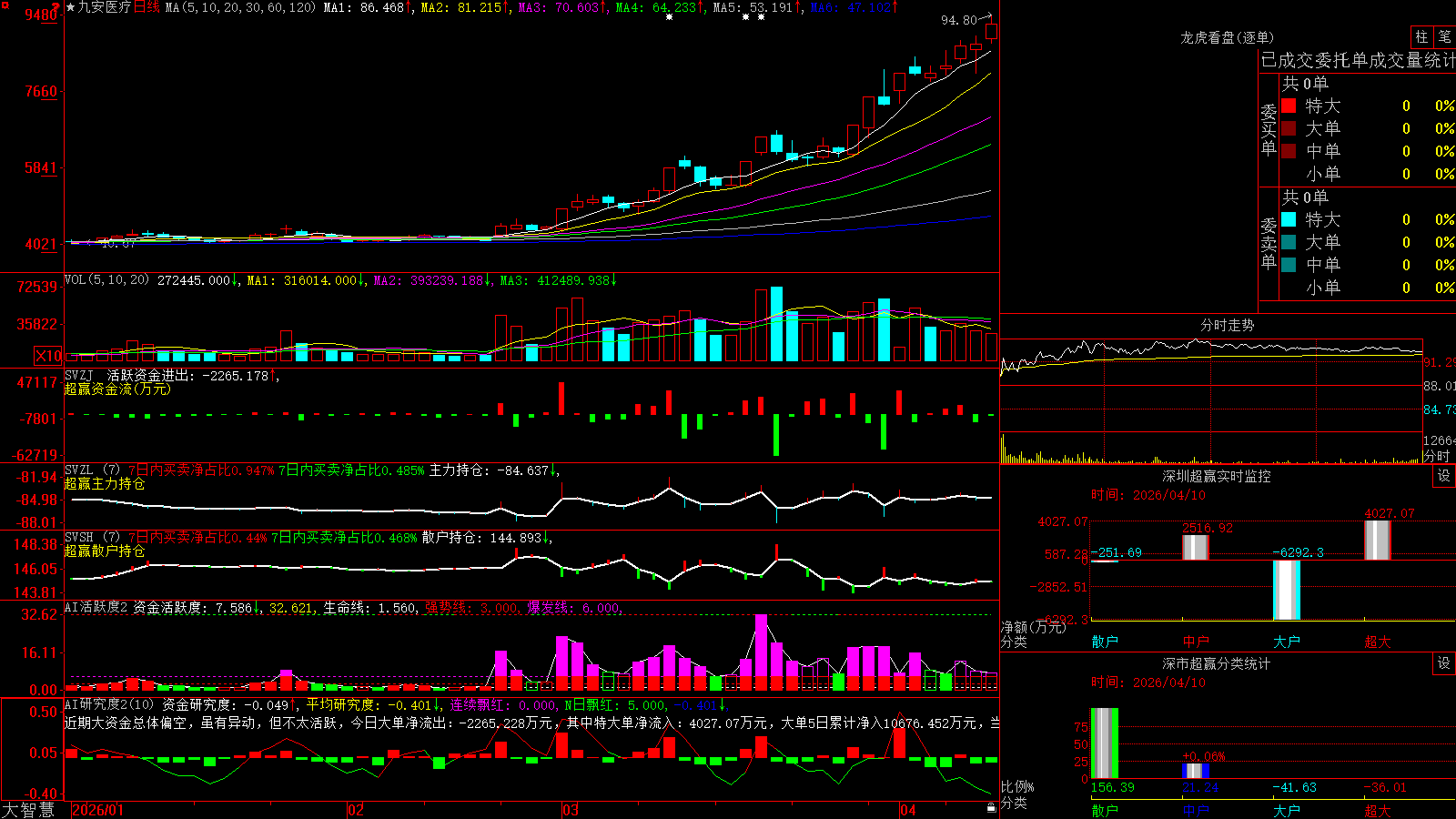1456x819 pixels.
Task: Click the 龙虎看盘(逐单) panel title
Action: coord(1227,37)
